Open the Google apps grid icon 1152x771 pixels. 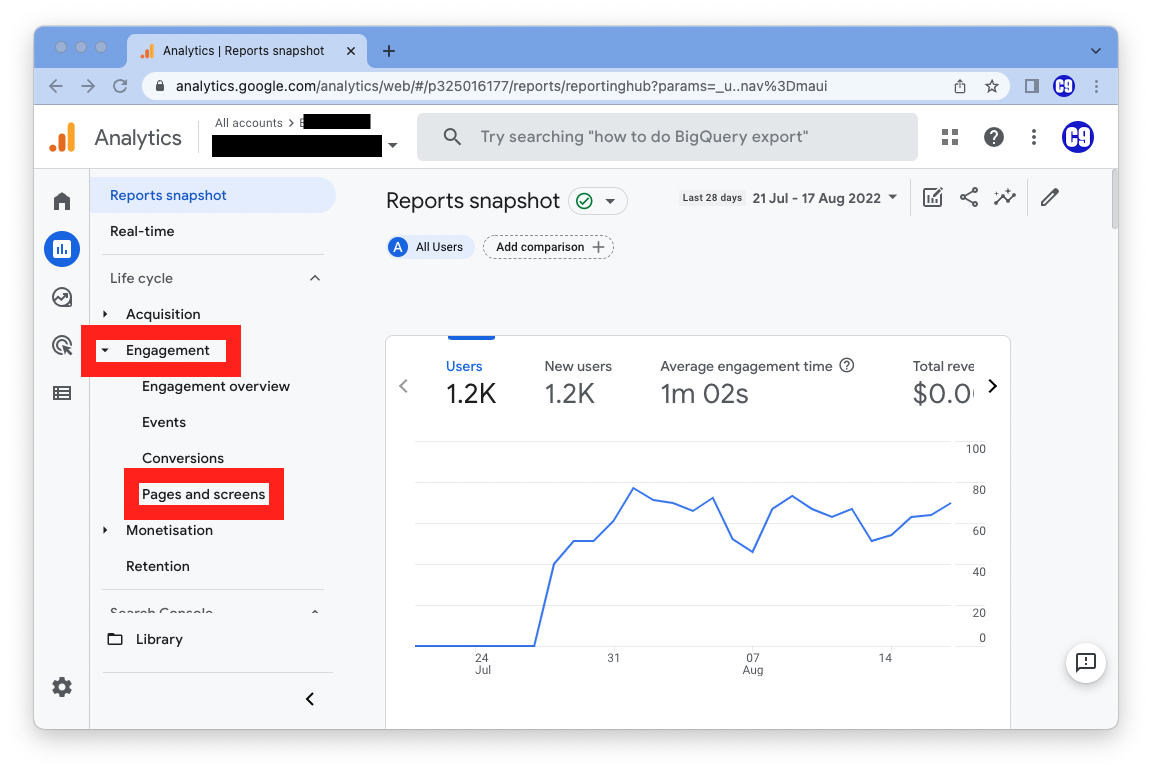coord(950,137)
